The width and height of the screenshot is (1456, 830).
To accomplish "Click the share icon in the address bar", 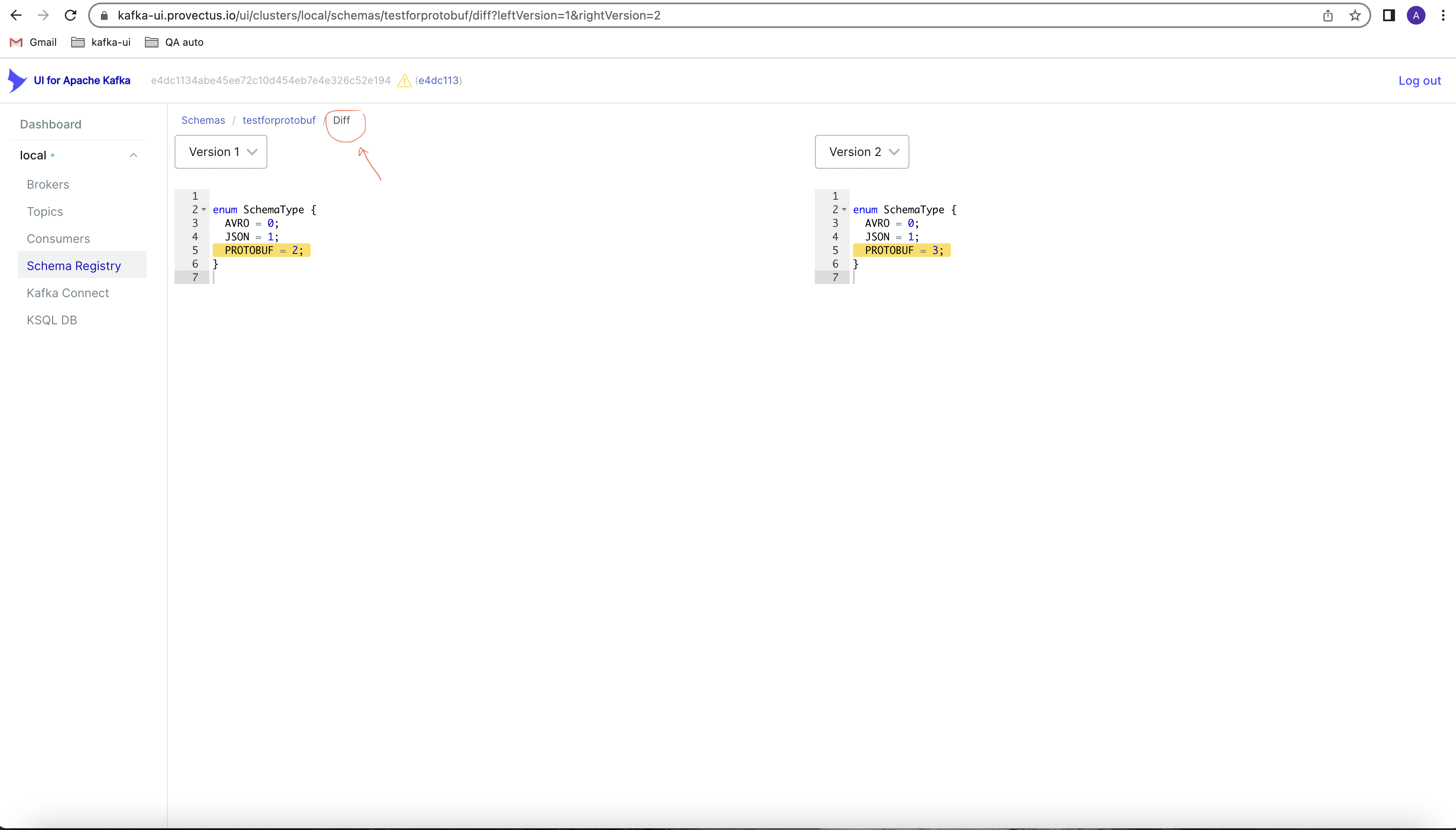I will pyautogui.click(x=1327, y=15).
